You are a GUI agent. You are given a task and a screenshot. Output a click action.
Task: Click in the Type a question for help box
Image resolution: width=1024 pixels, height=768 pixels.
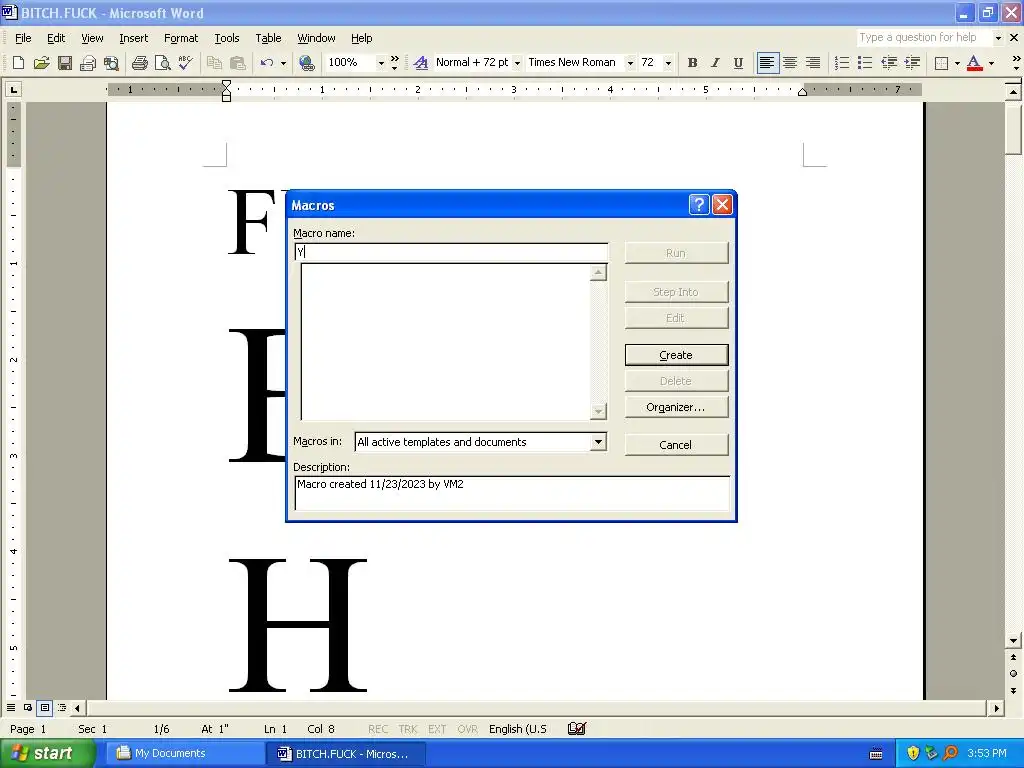[923, 38]
